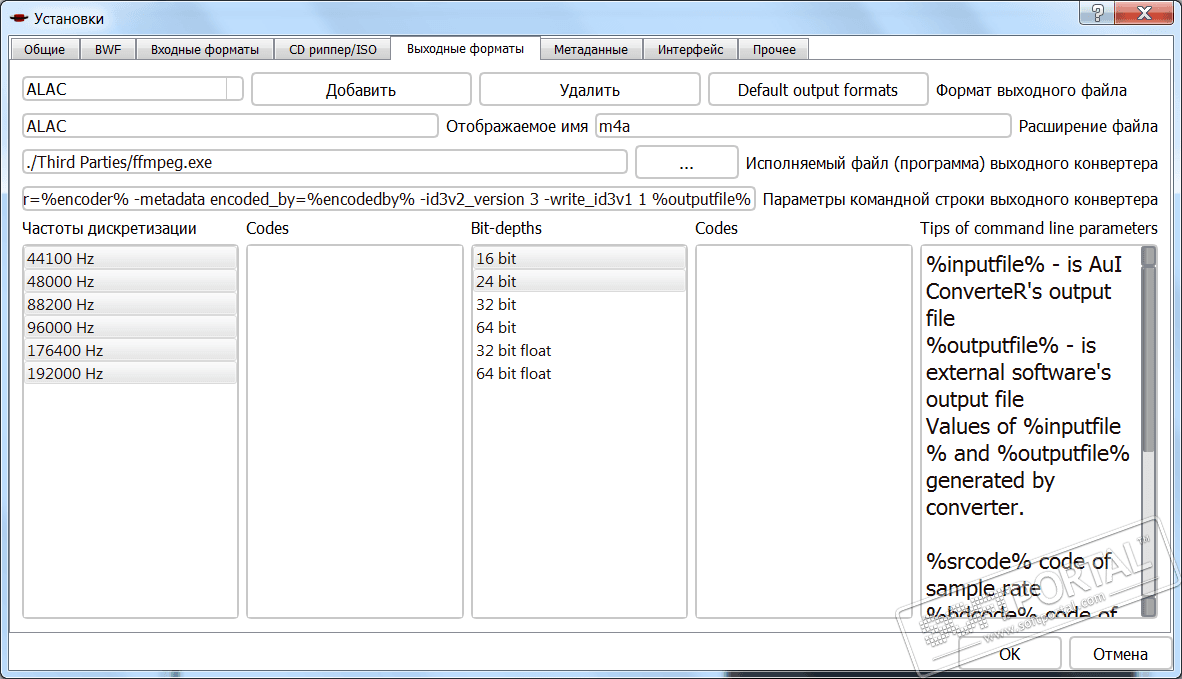1182x679 pixels.
Task: Click the help question mark button
Action: point(1098,13)
